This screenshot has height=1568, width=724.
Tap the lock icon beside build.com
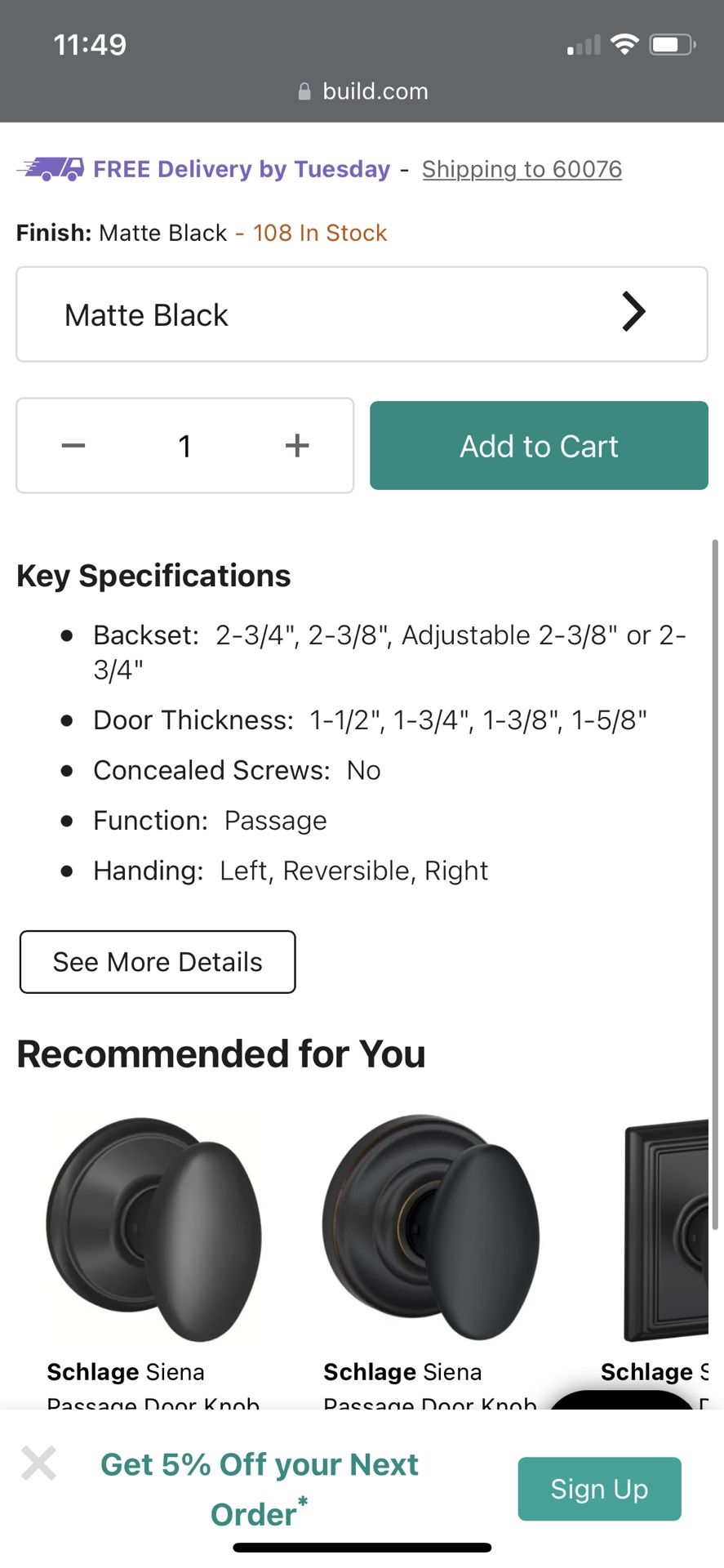click(x=304, y=91)
